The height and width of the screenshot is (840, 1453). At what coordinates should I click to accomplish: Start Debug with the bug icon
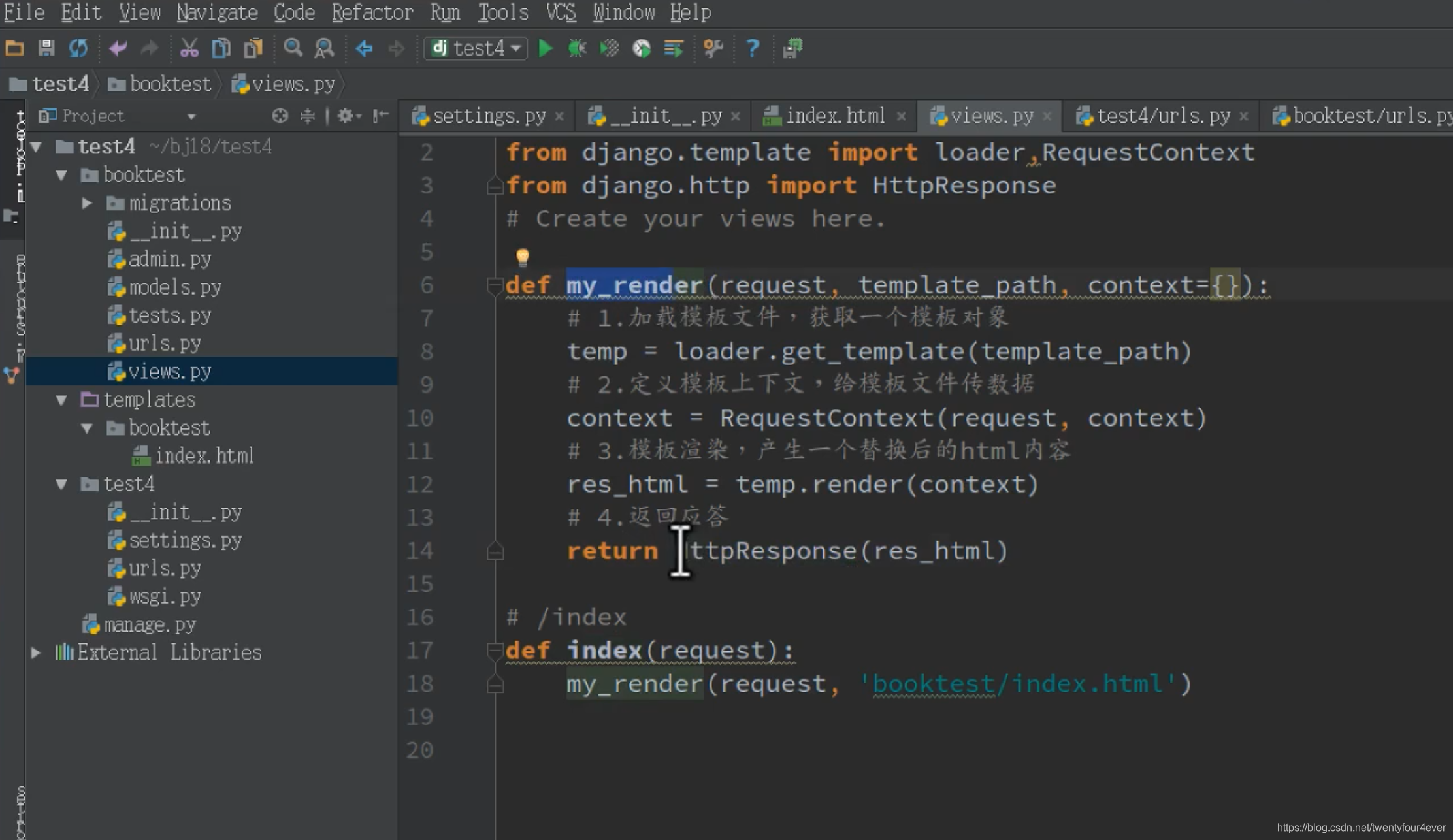[x=577, y=48]
